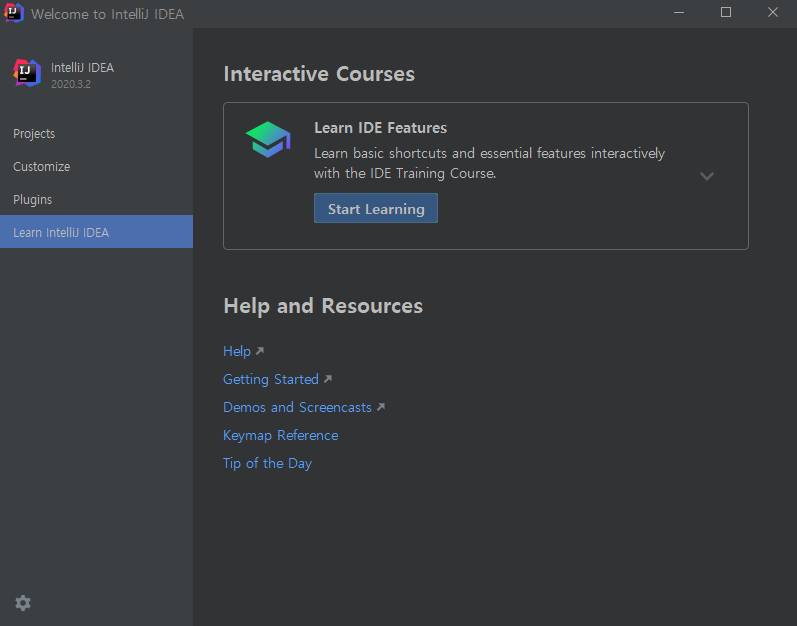This screenshot has width=797, height=626.
Task: Open the Projects tab
Action: pos(97,134)
